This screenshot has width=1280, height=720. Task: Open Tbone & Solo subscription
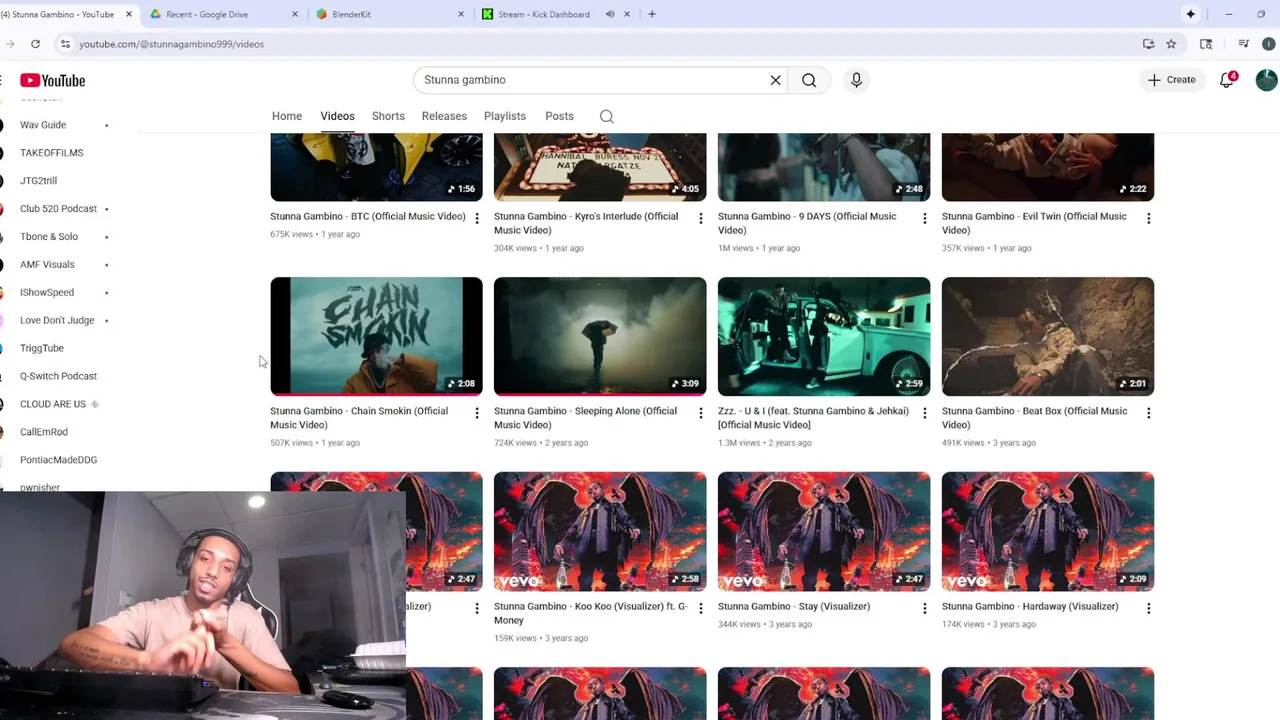49,237
